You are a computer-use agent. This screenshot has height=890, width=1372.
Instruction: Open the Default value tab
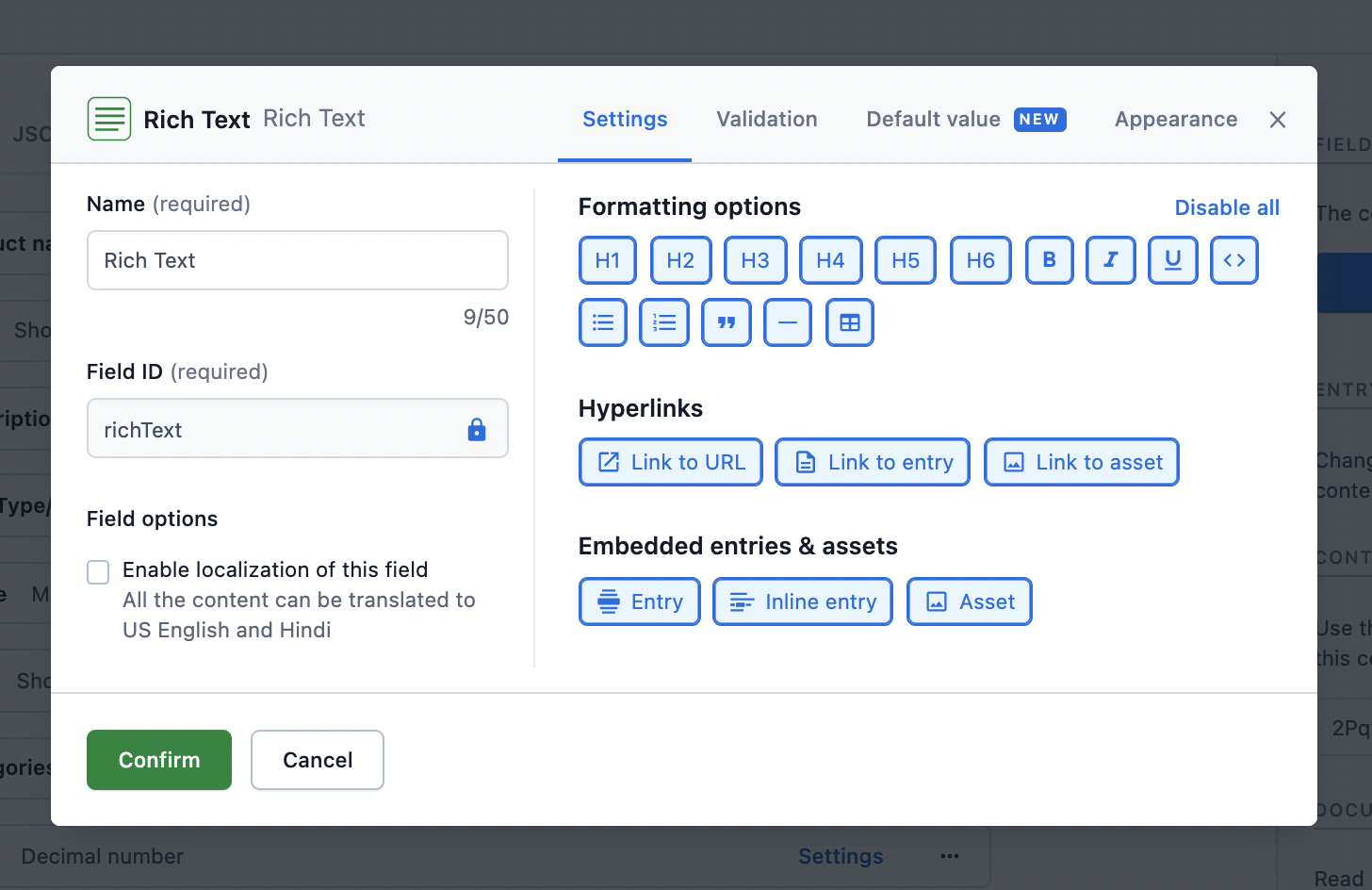coord(932,119)
